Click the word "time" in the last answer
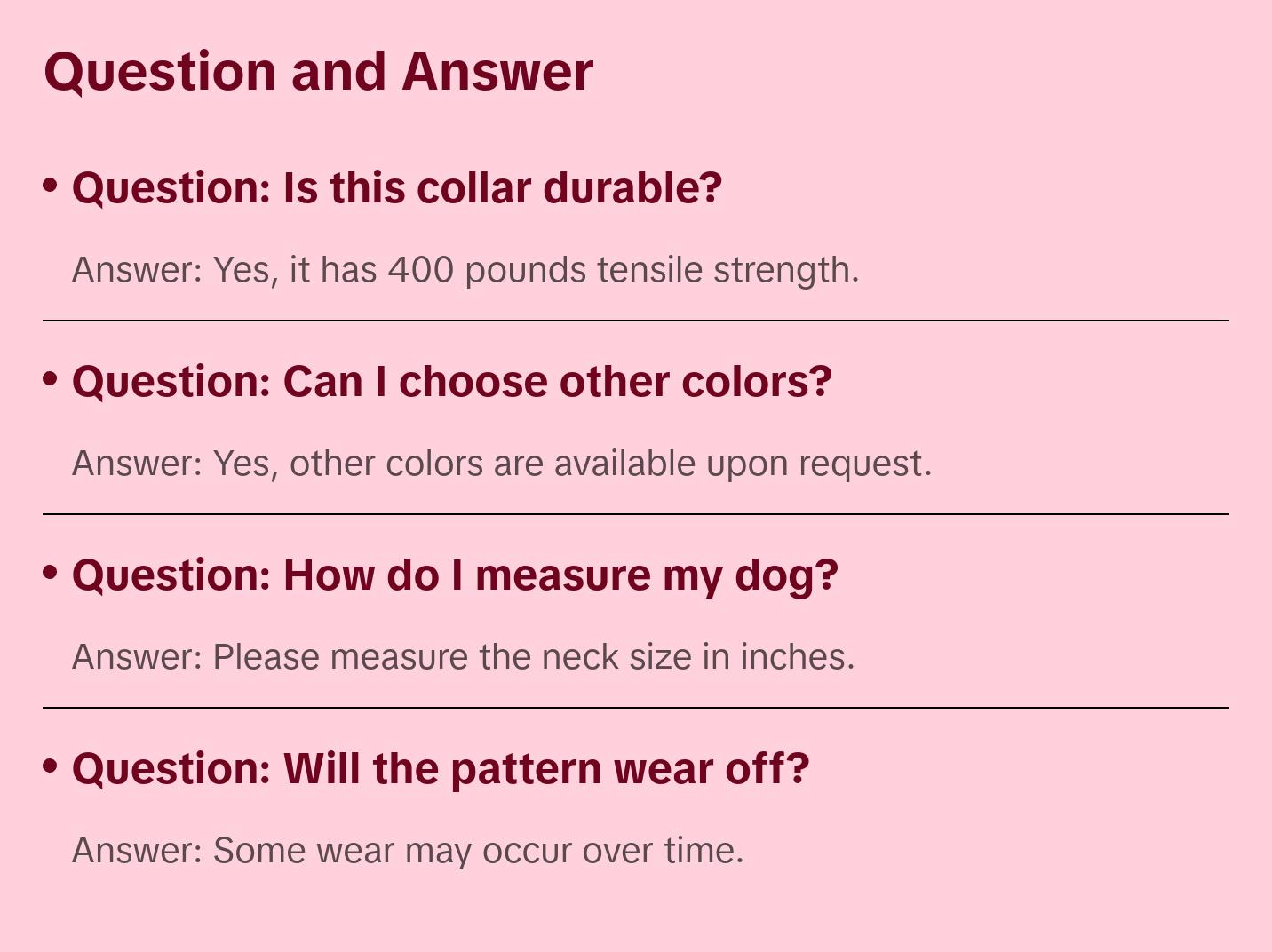The width and height of the screenshot is (1272, 952). click(x=704, y=851)
